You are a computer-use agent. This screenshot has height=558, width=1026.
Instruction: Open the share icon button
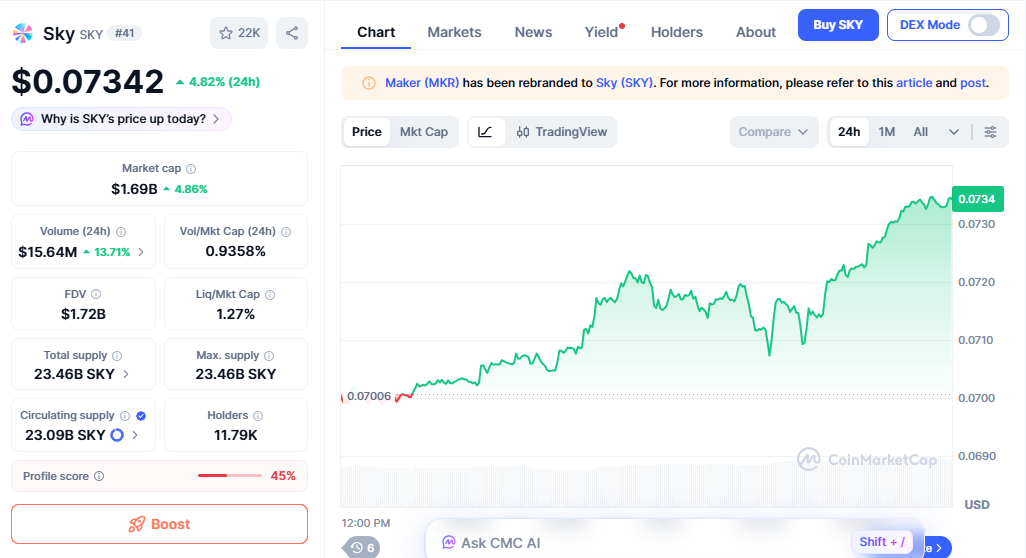292,33
